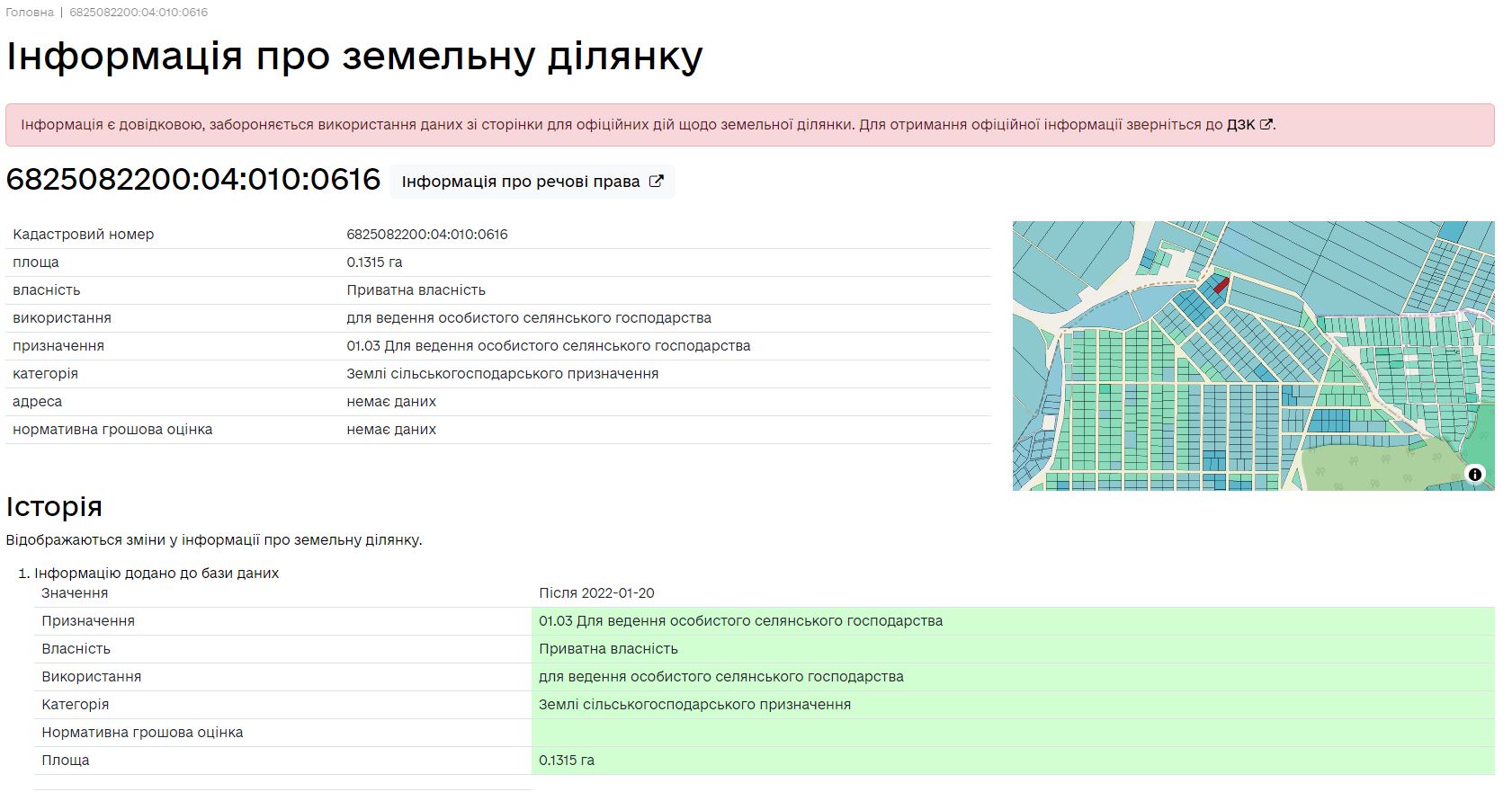Click the Приватна власність value in the top table
The width and height of the screenshot is (1512, 801).
click(x=416, y=290)
